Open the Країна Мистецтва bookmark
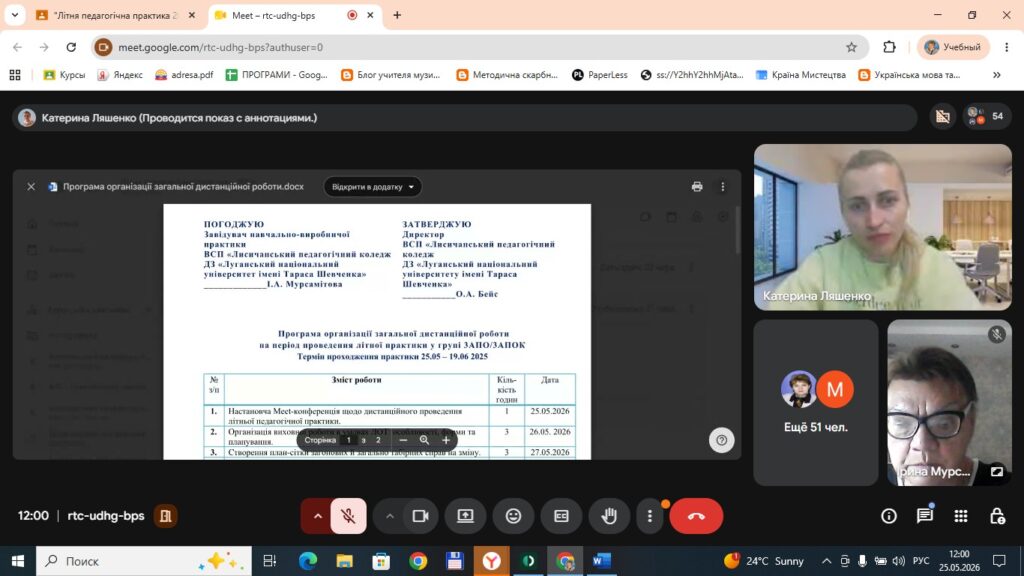1024x576 pixels. pyautogui.click(x=800, y=75)
